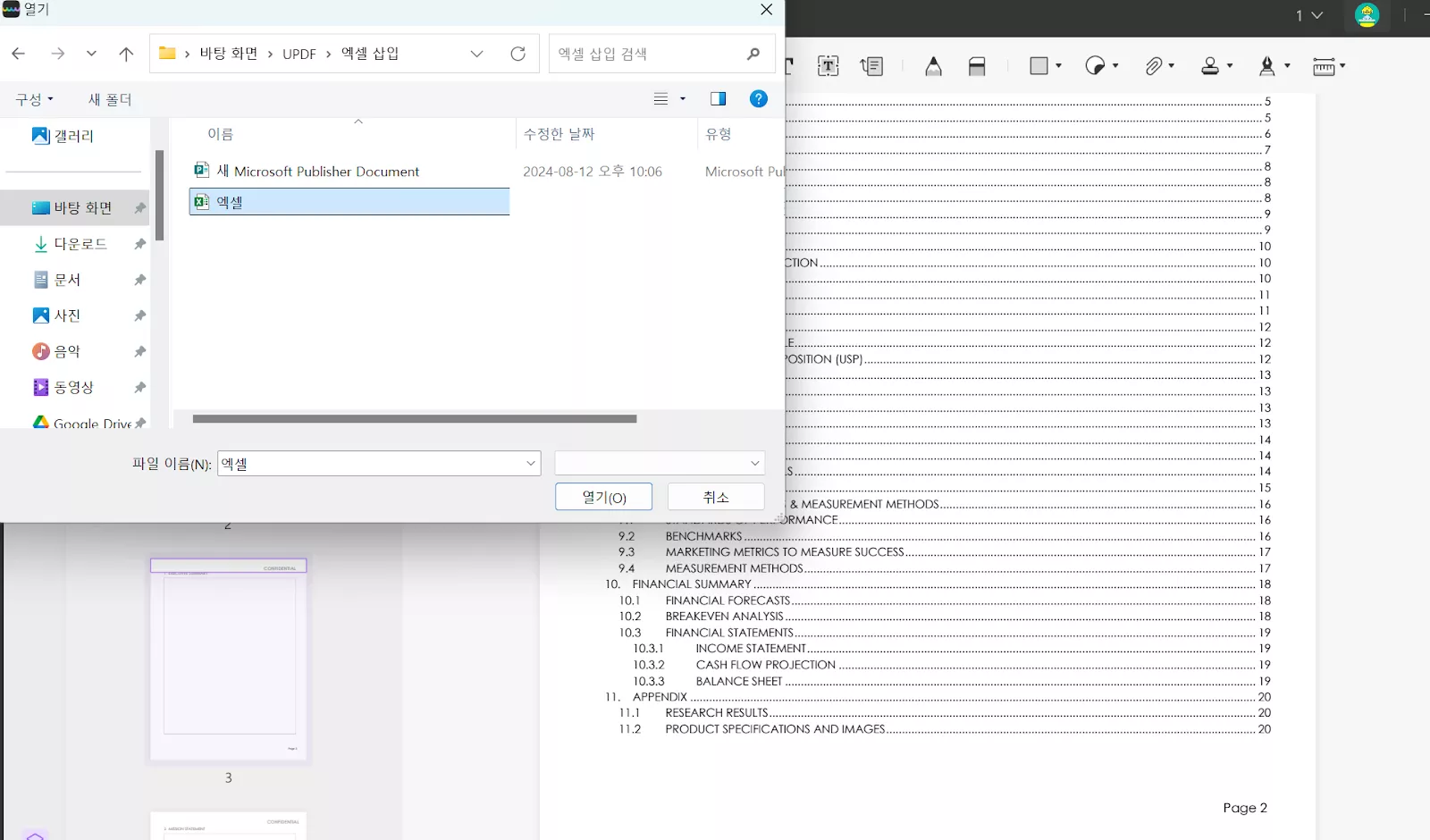1430x840 pixels.
Task: Toggle the preview pane
Action: 718,99
